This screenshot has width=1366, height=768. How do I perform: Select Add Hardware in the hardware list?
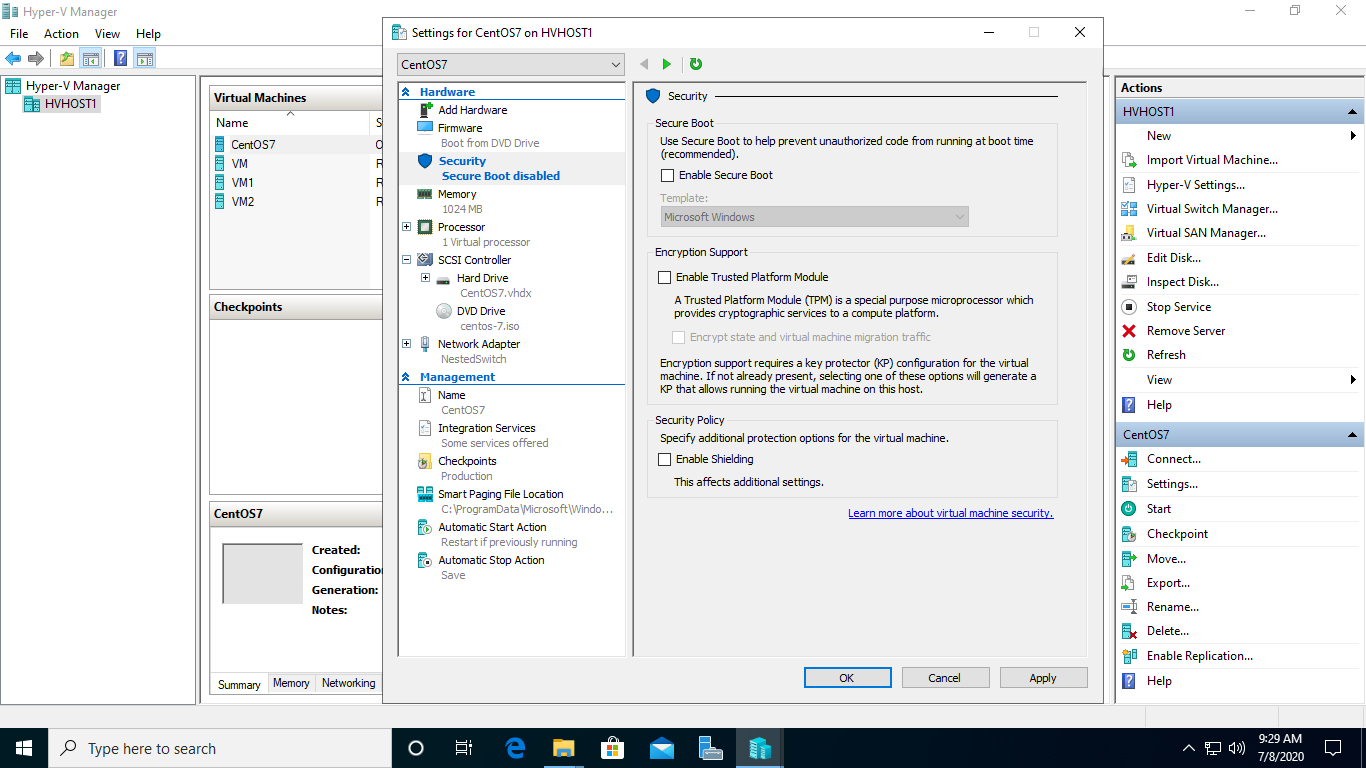tap(472, 110)
